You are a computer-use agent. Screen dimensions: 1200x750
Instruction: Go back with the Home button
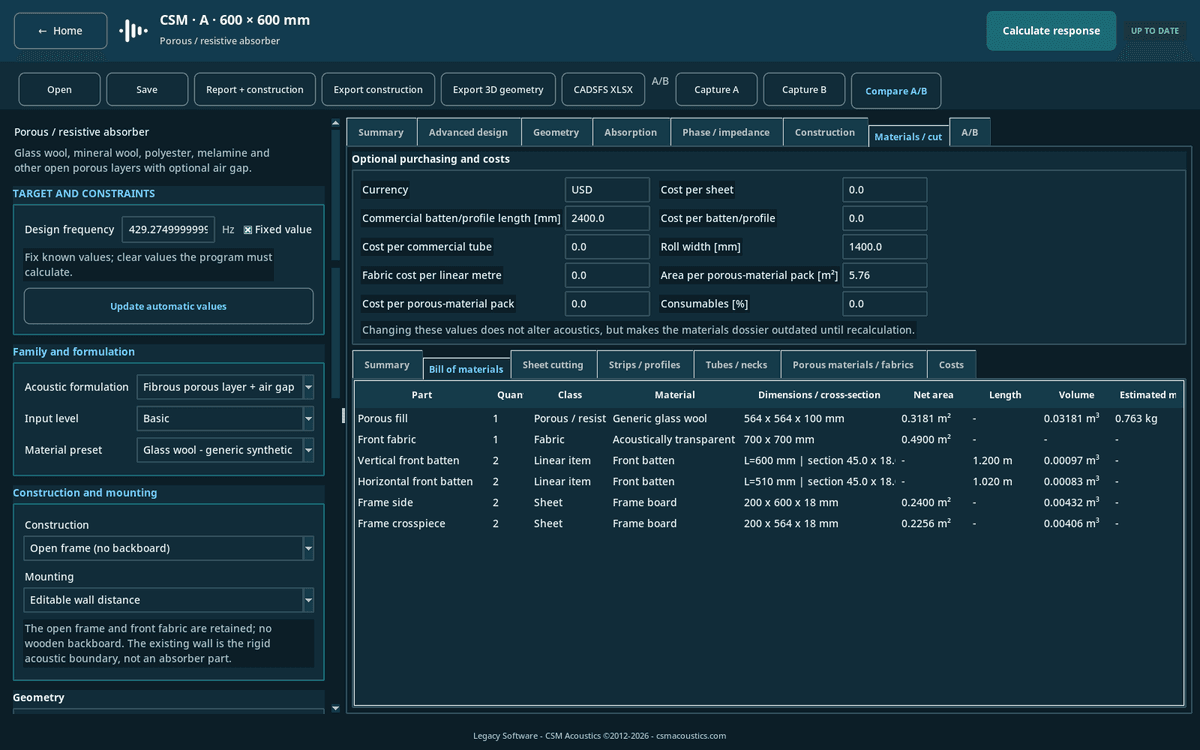[61, 31]
